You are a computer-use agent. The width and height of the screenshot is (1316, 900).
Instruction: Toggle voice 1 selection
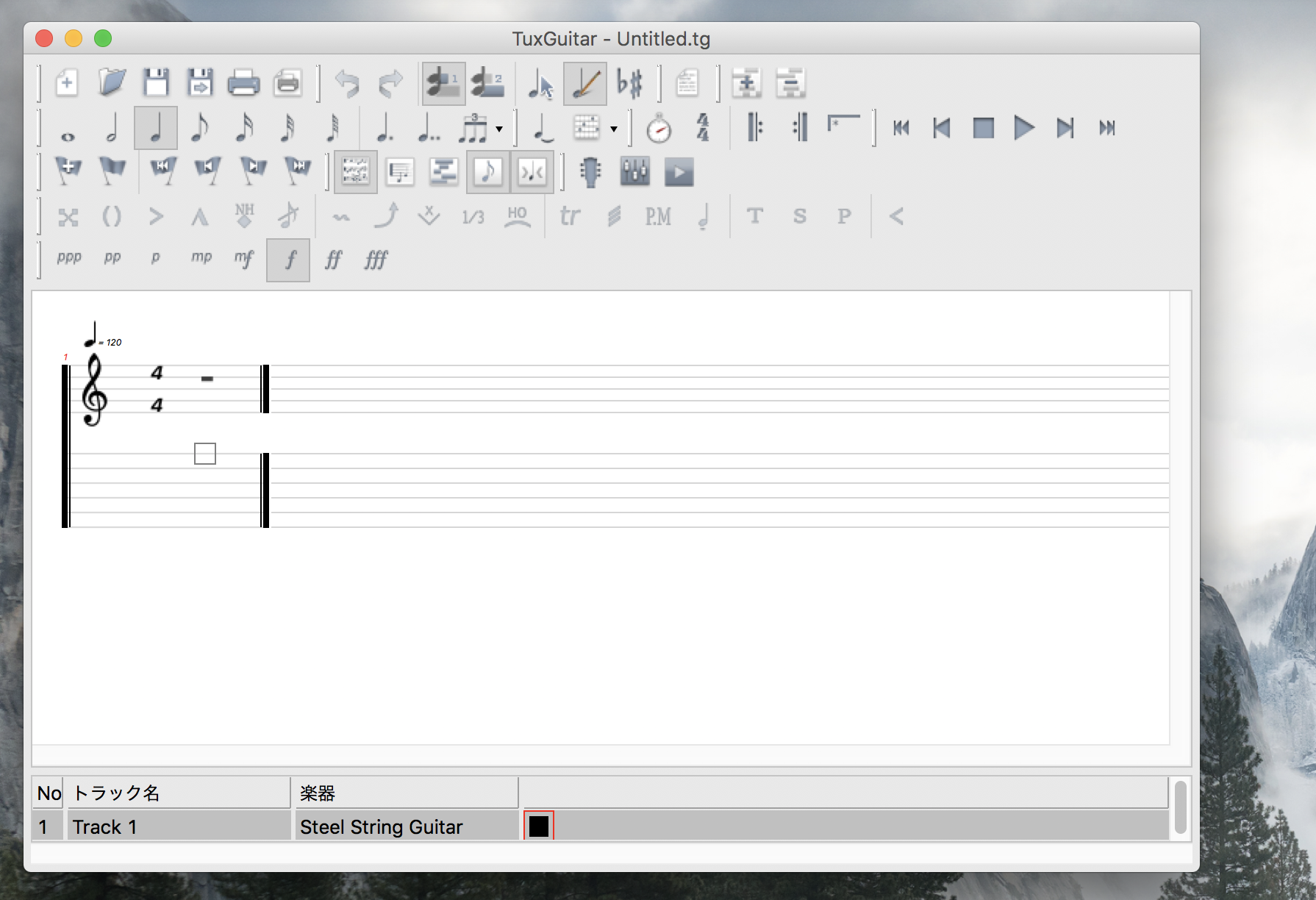443,83
